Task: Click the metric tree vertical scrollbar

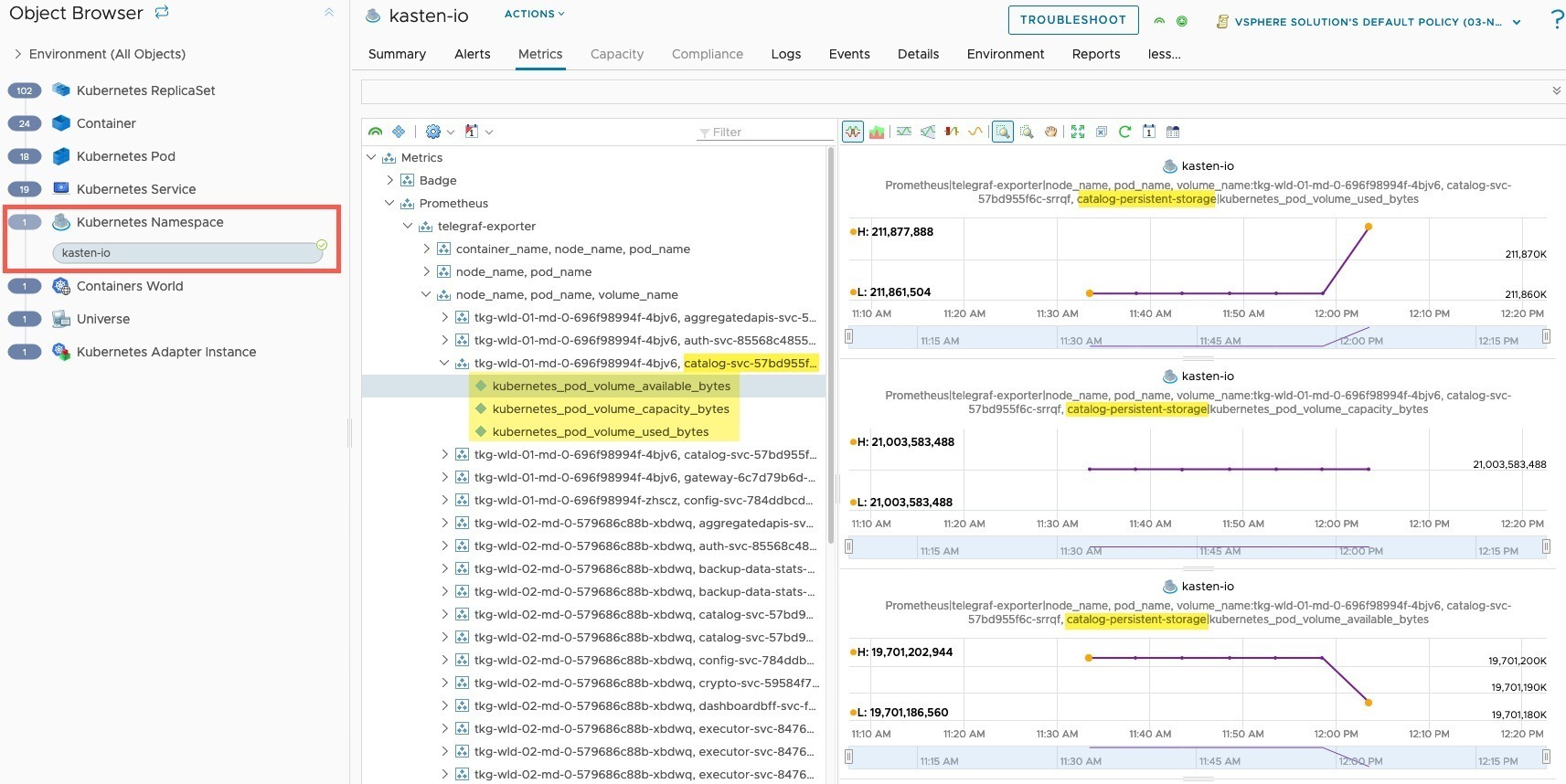Action: point(830,345)
